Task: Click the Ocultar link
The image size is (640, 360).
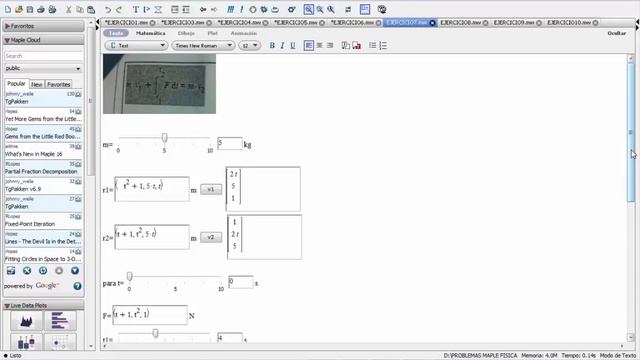Action: coord(616,33)
